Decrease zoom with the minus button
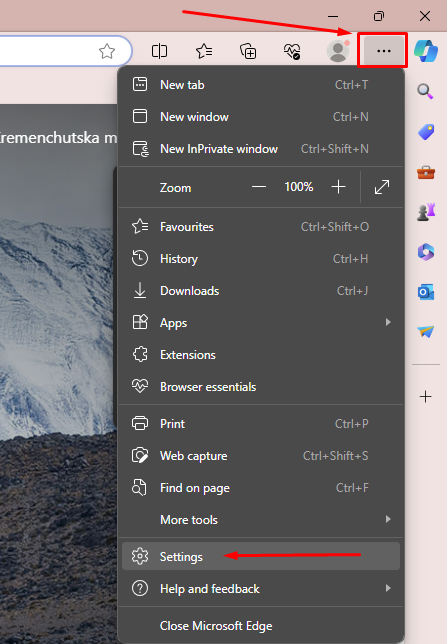The height and width of the screenshot is (644, 447). point(259,187)
